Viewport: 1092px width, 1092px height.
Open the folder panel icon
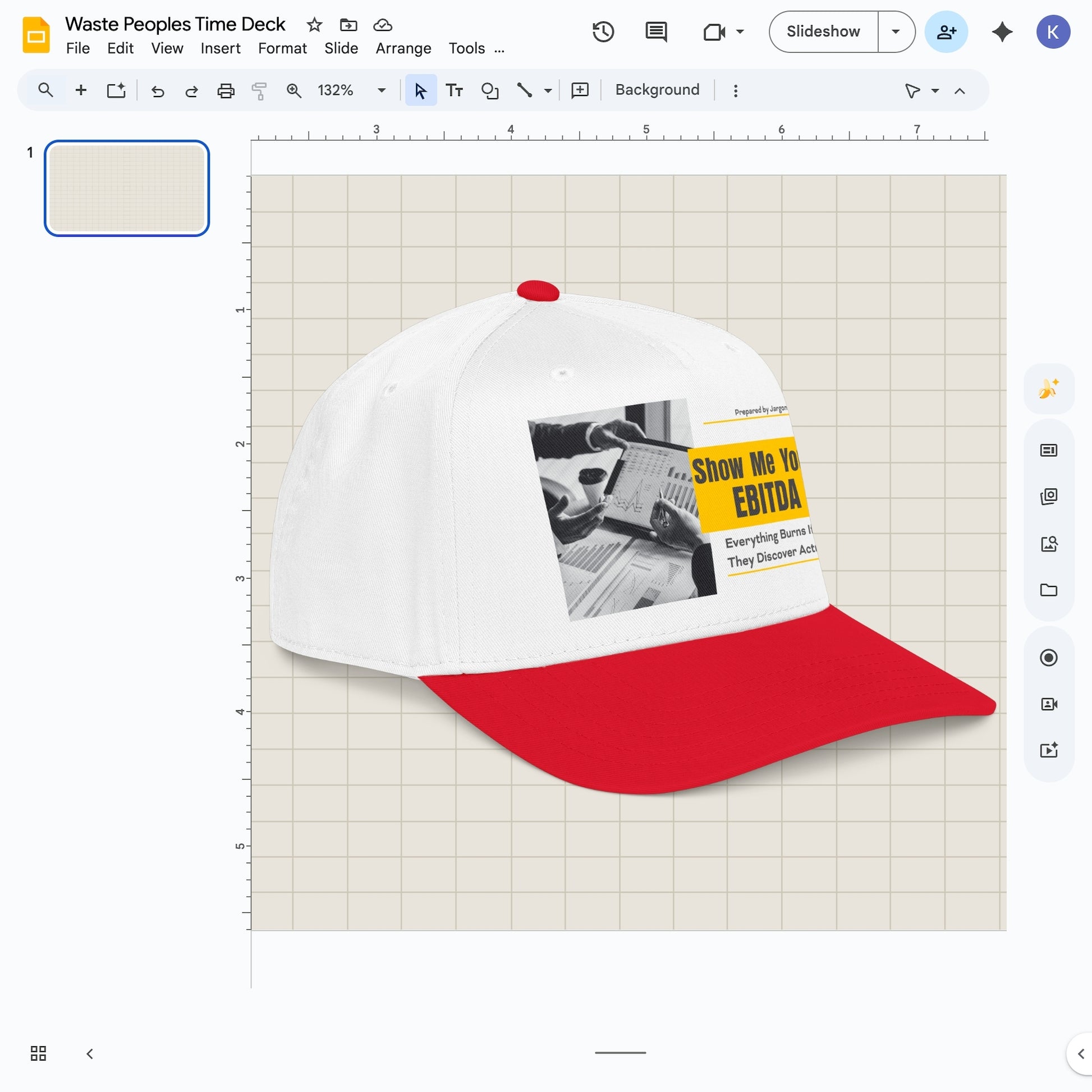point(1048,590)
